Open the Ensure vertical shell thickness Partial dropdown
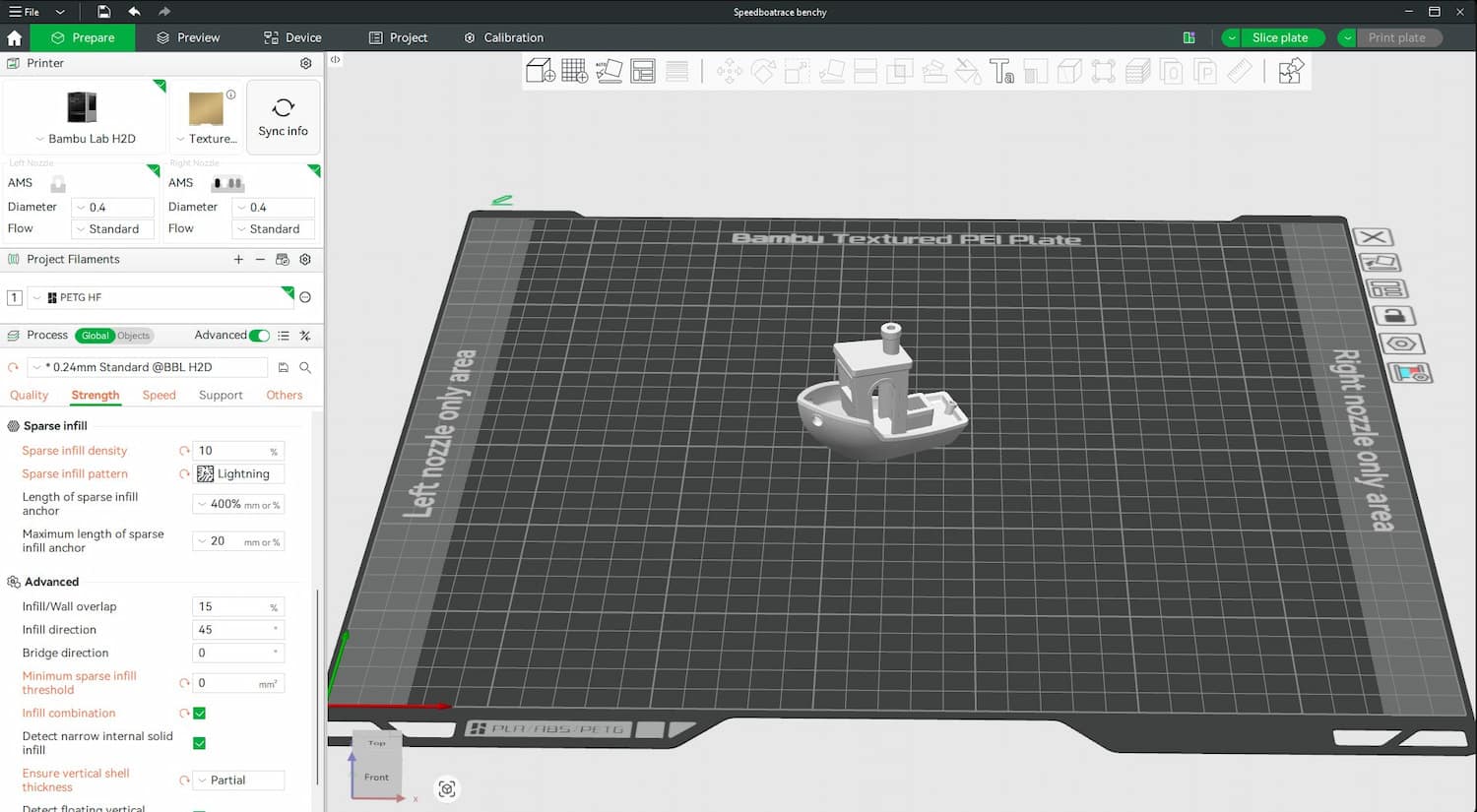The height and width of the screenshot is (812, 1477). pos(238,781)
